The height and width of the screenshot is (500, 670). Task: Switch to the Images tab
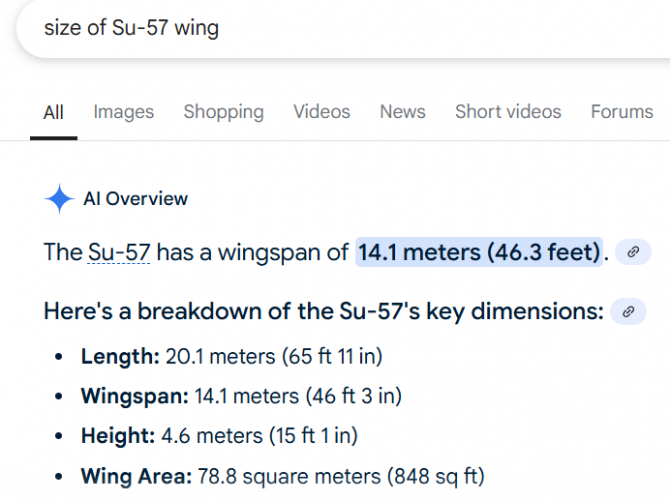click(123, 112)
